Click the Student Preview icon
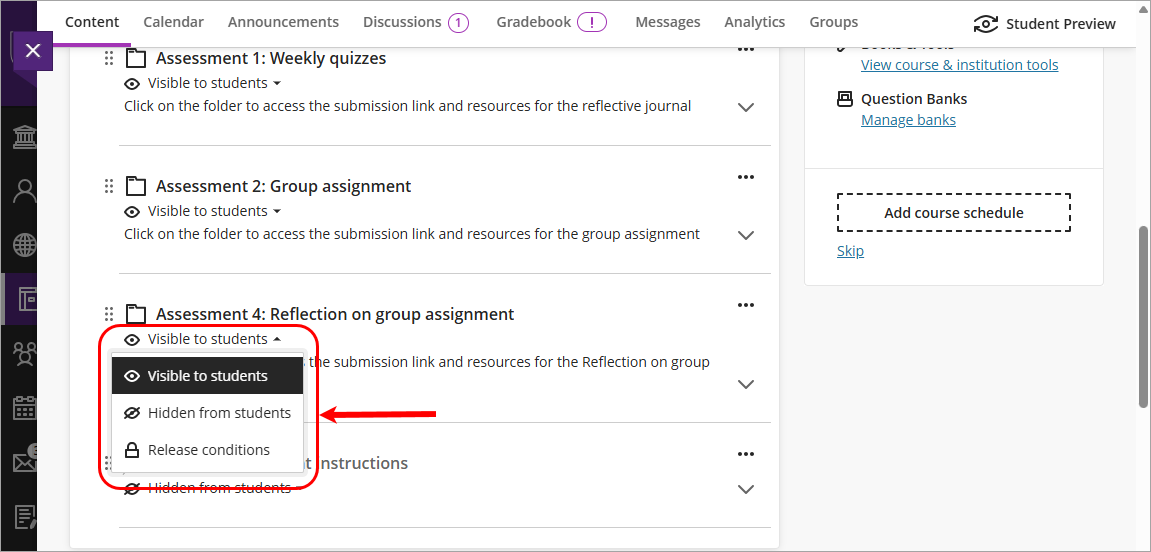This screenshot has width=1151, height=552. pos(985,24)
